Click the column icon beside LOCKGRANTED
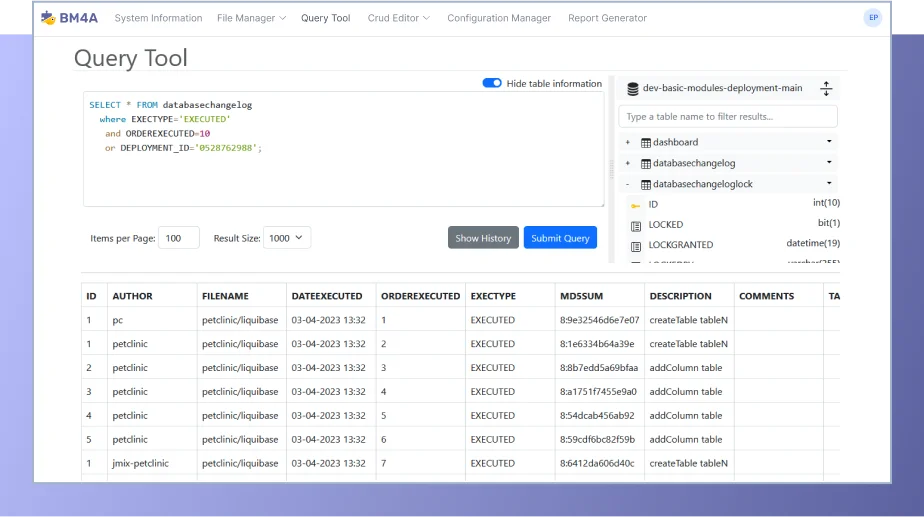The width and height of the screenshot is (924, 517). click(635, 246)
